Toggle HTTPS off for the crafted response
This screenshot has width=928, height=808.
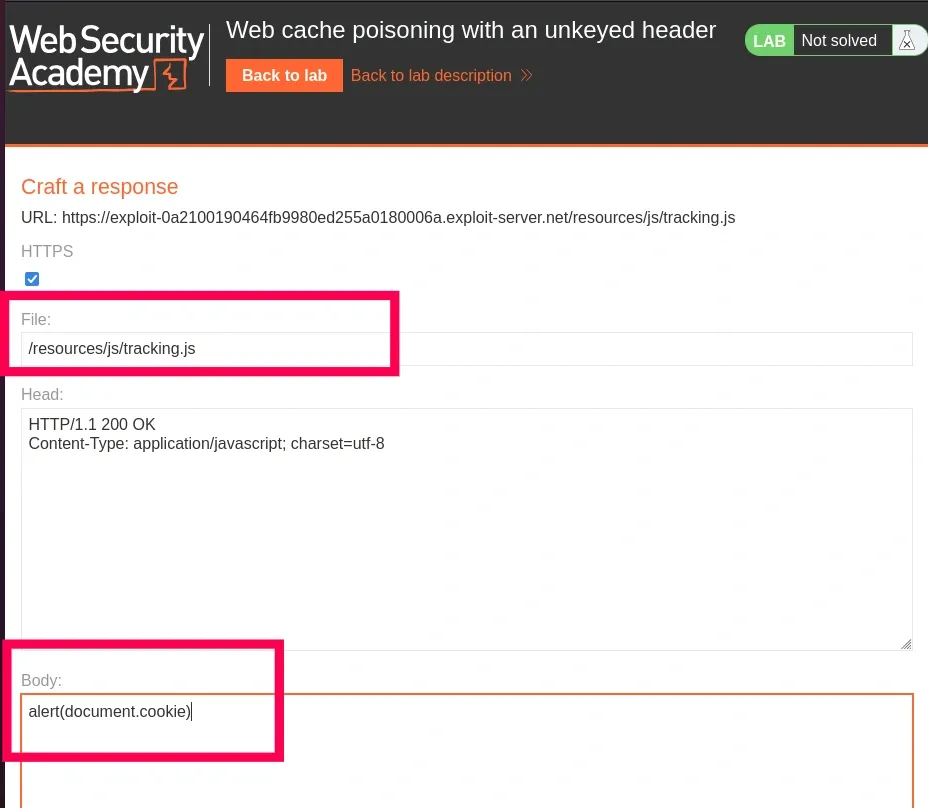[32, 279]
